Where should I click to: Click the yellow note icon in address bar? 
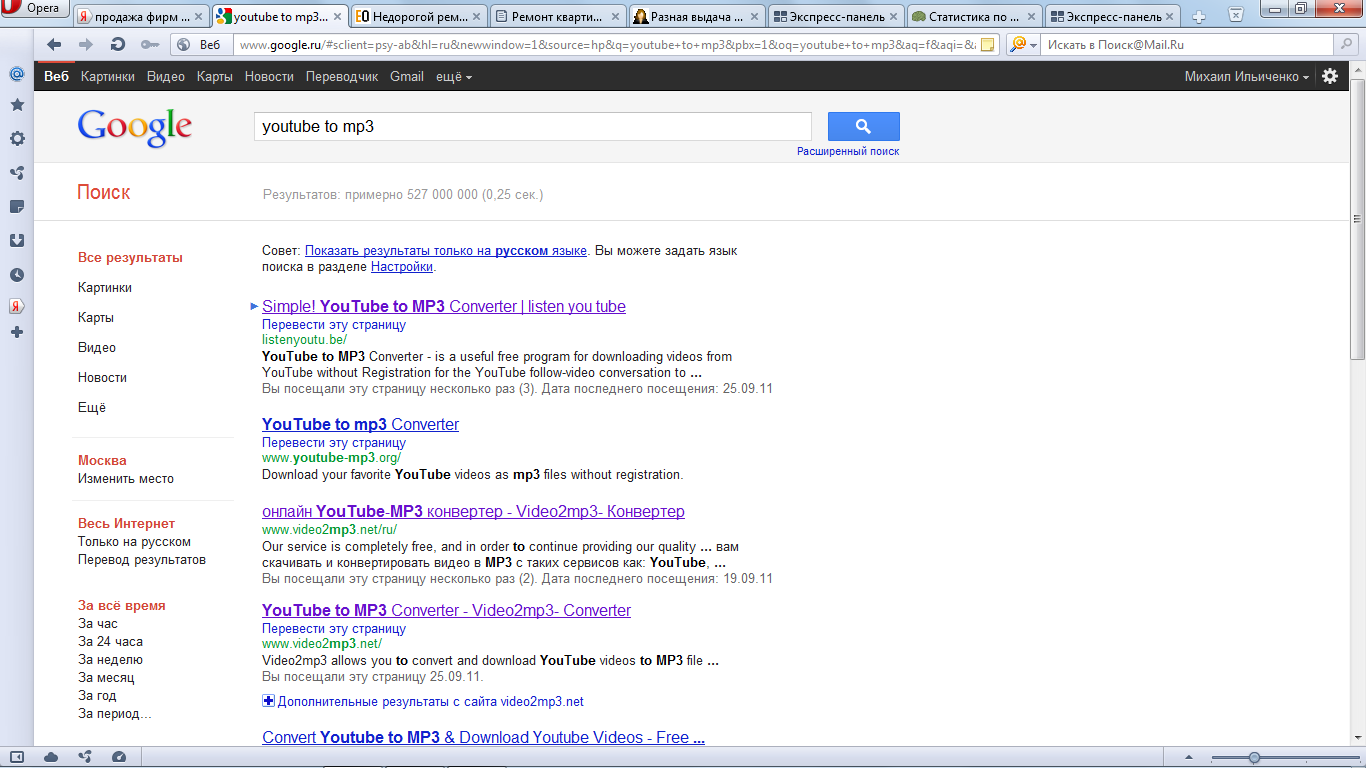pyautogui.click(x=987, y=44)
